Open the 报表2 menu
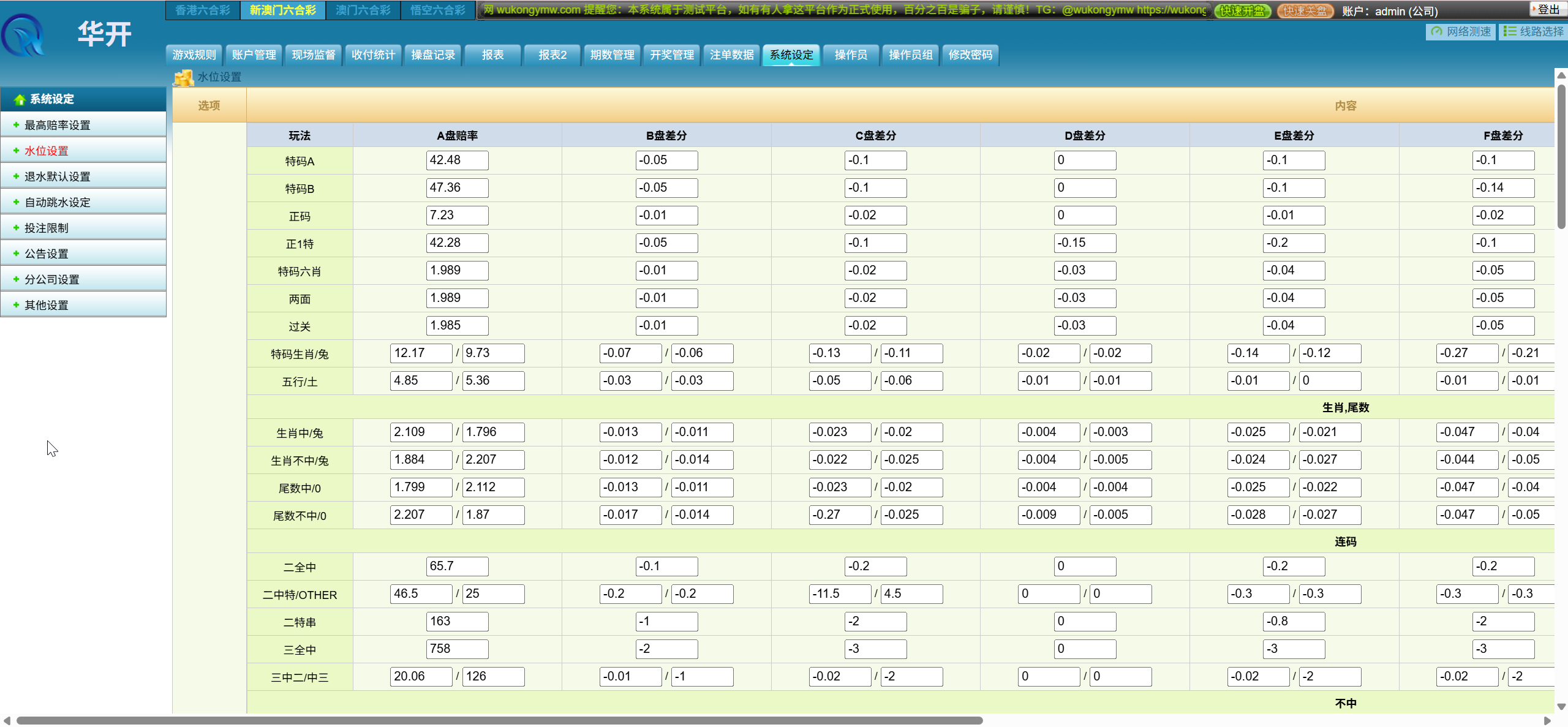The image size is (1568, 727). click(x=552, y=55)
